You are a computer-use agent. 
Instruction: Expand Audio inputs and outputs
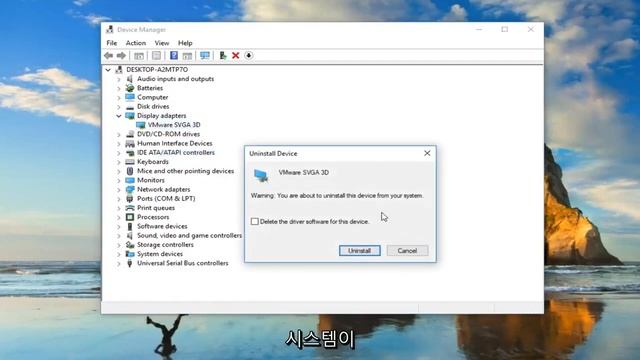(119, 79)
